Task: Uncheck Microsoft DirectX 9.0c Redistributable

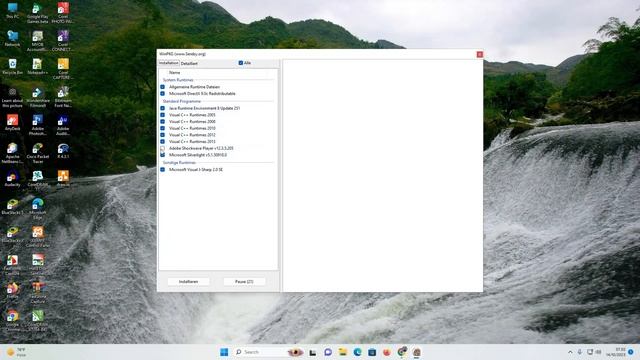Action: pyautogui.click(x=162, y=93)
